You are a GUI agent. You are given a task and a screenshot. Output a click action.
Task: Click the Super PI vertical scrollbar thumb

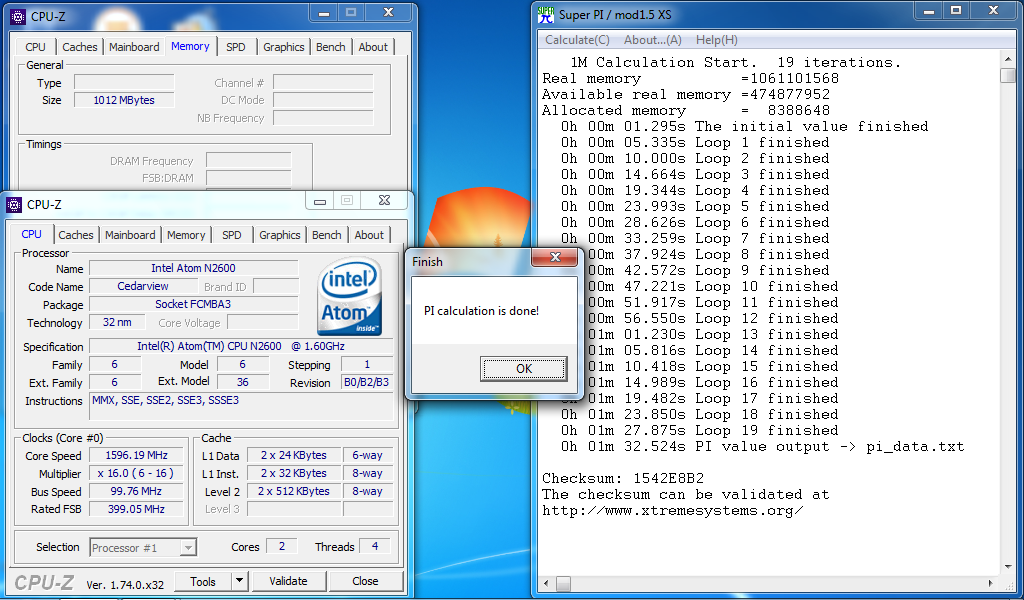point(1008,74)
